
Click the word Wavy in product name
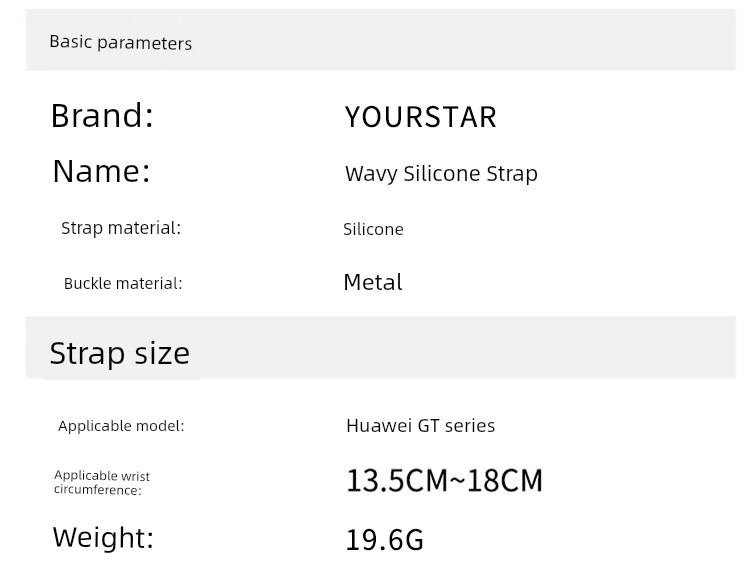[371, 174]
